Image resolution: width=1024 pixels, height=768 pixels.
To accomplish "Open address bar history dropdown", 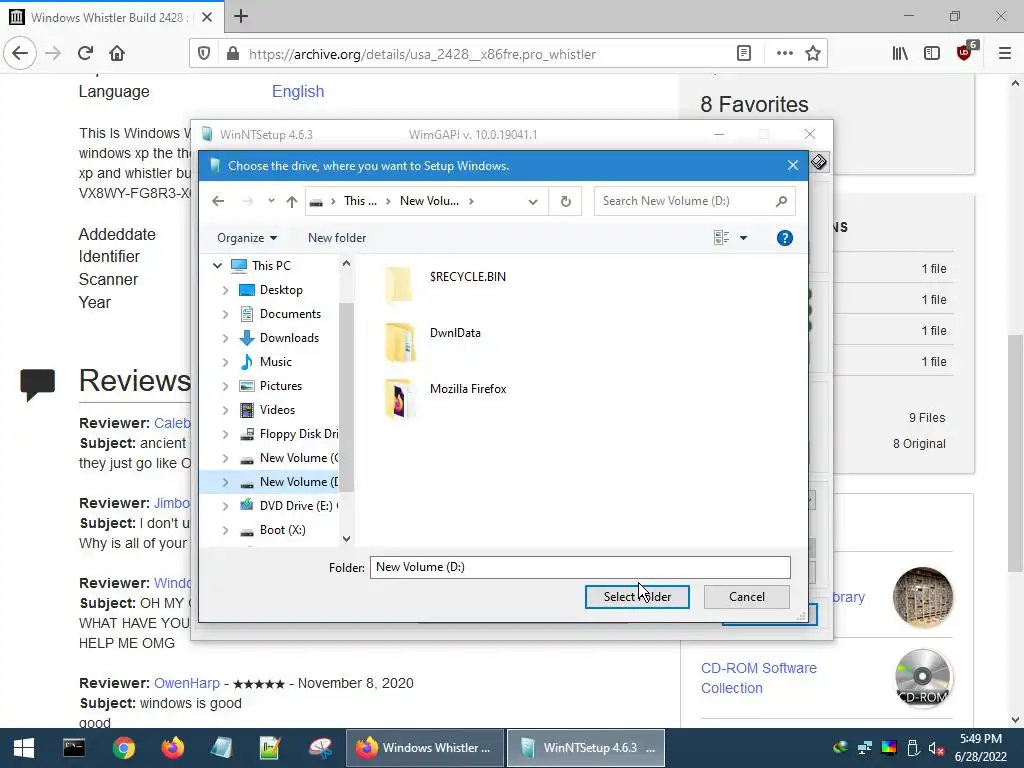I will pyautogui.click(x=533, y=201).
